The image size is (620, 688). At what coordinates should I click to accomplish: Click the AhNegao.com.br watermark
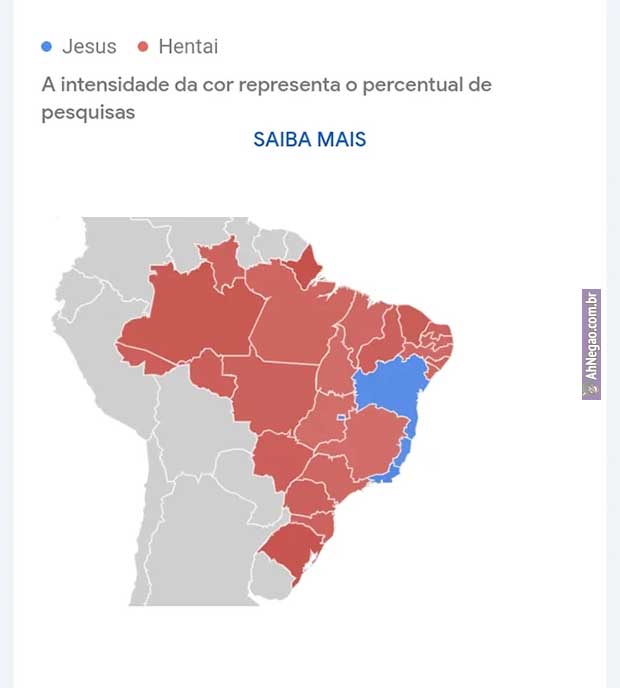[x=591, y=344]
